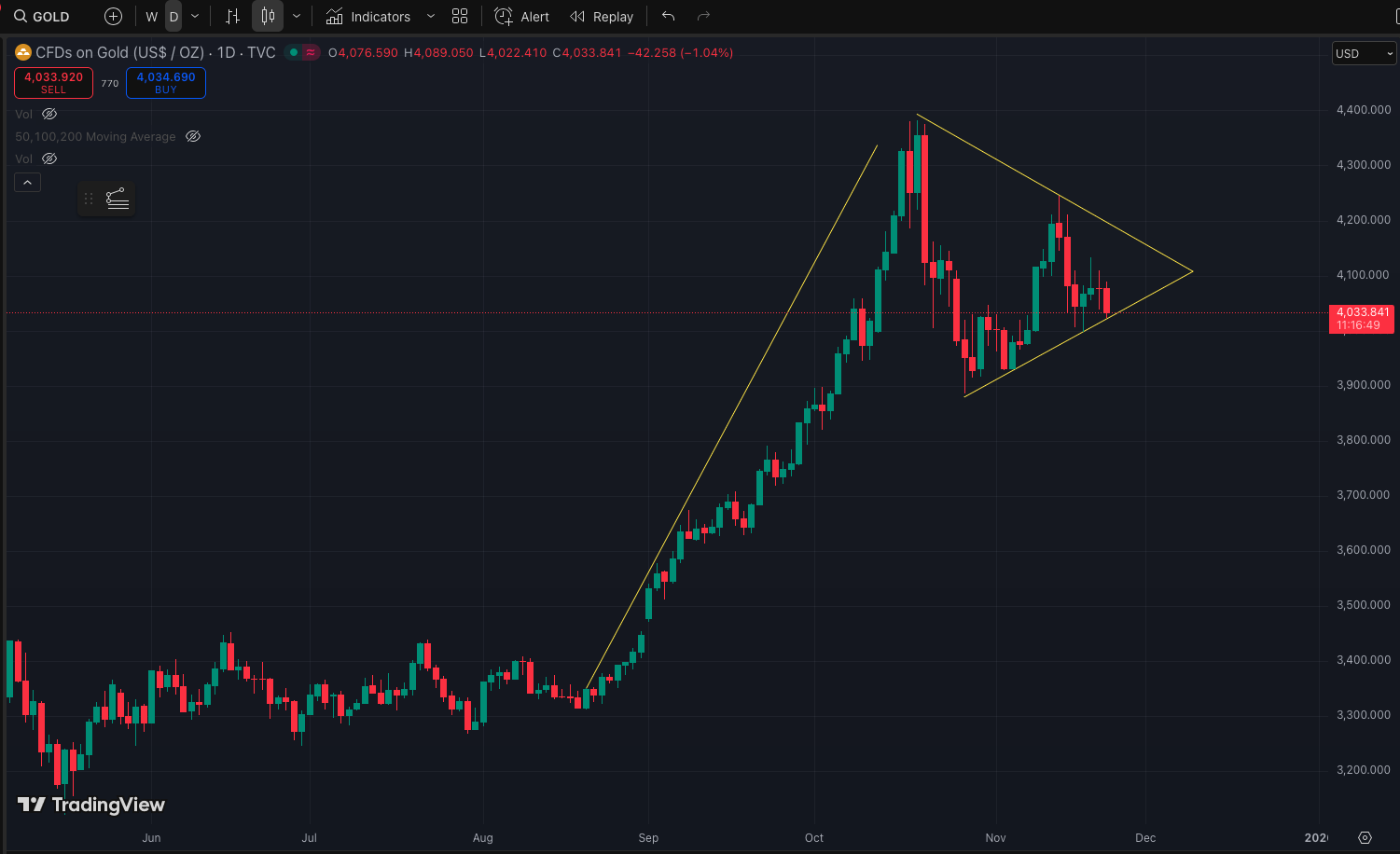1400x854 pixels.
Task: Click the Jun label on the time axis
Action: [x=151, y=838]
